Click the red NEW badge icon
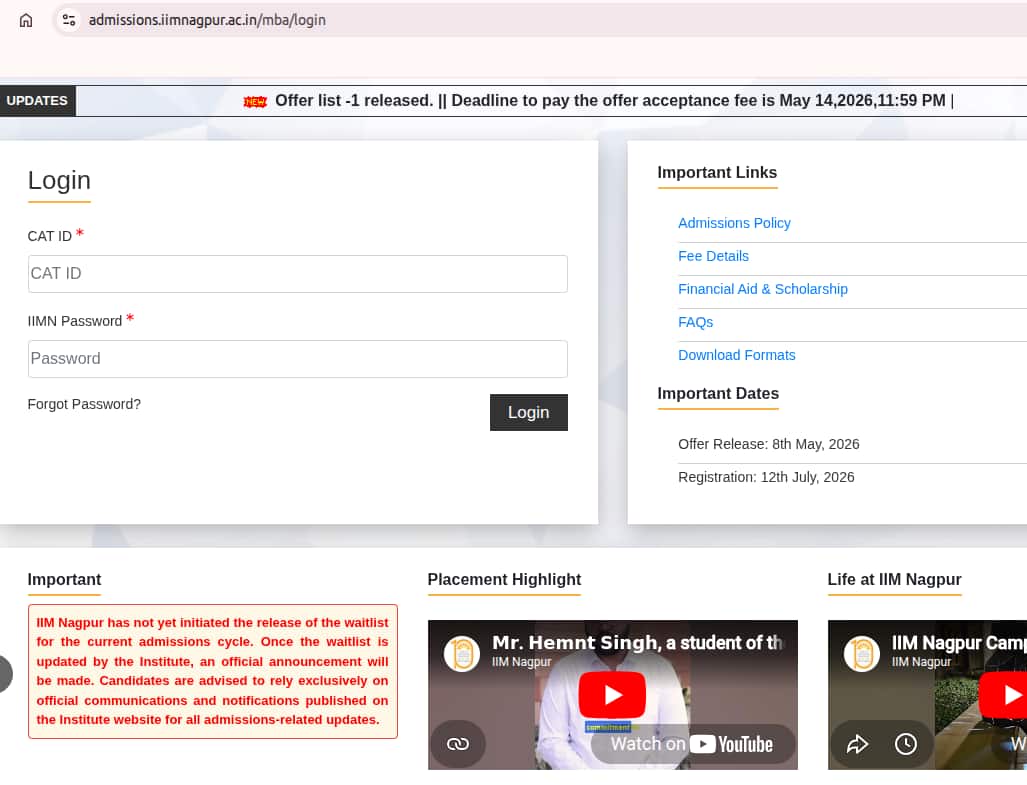 (x=255, y=101)
